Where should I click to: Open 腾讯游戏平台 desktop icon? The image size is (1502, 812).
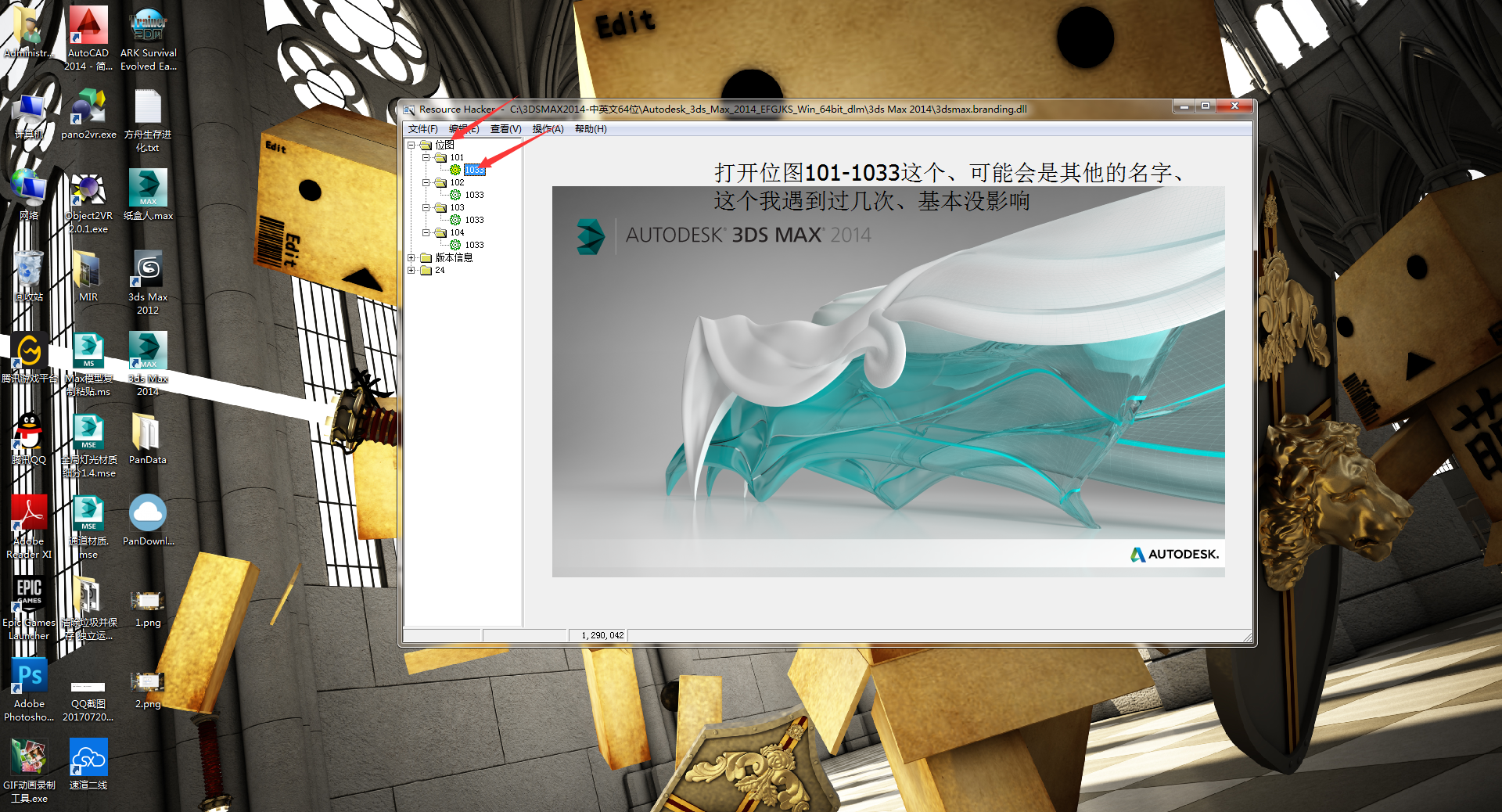click(29, 359)
